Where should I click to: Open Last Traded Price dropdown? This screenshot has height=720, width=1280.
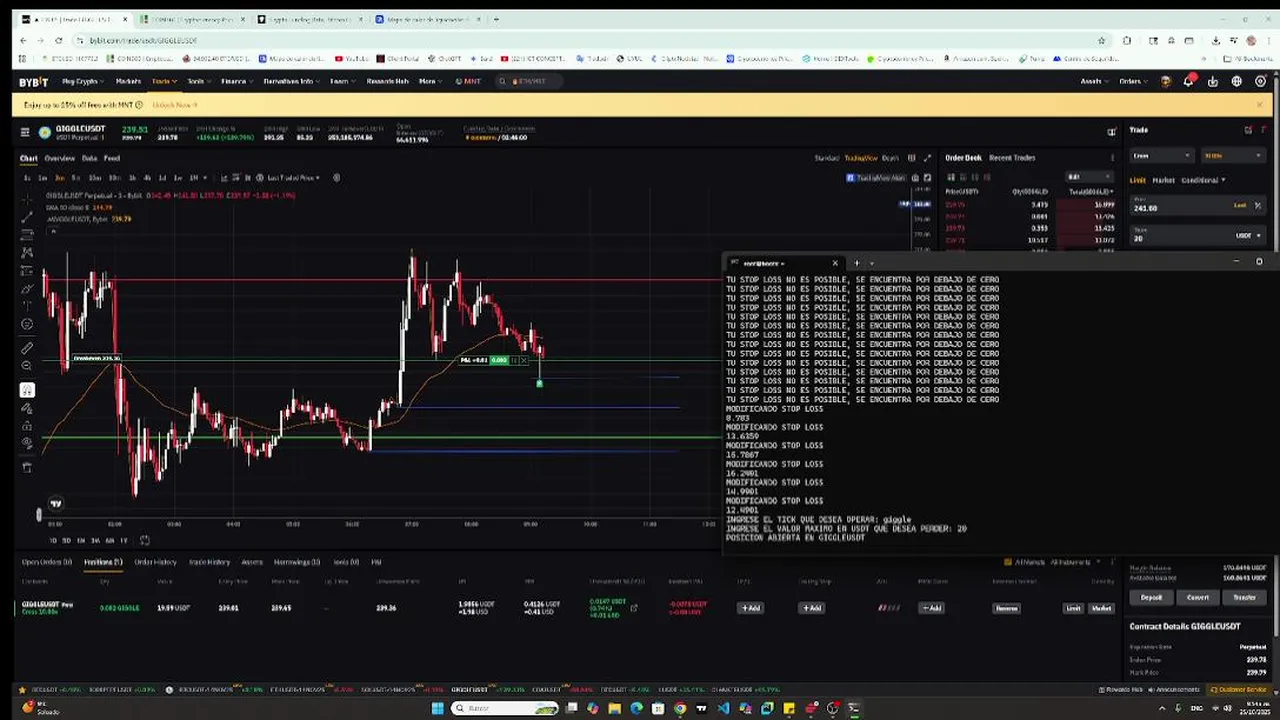294,178
